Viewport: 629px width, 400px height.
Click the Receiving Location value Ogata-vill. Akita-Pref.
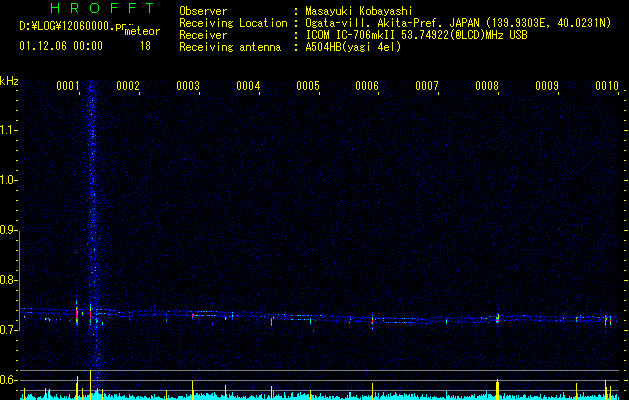(x=392, y=23)
